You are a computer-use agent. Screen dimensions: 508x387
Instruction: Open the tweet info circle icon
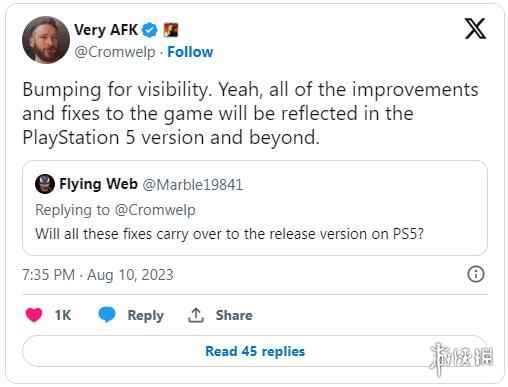pyautogui.click(x=476, y=275)
